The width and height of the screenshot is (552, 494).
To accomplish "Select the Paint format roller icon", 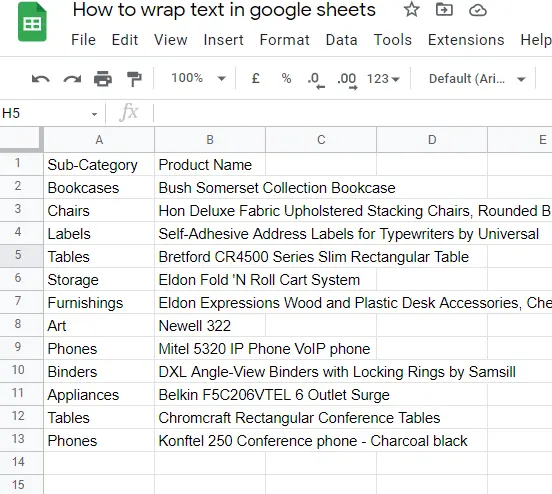I will [134, 79].
